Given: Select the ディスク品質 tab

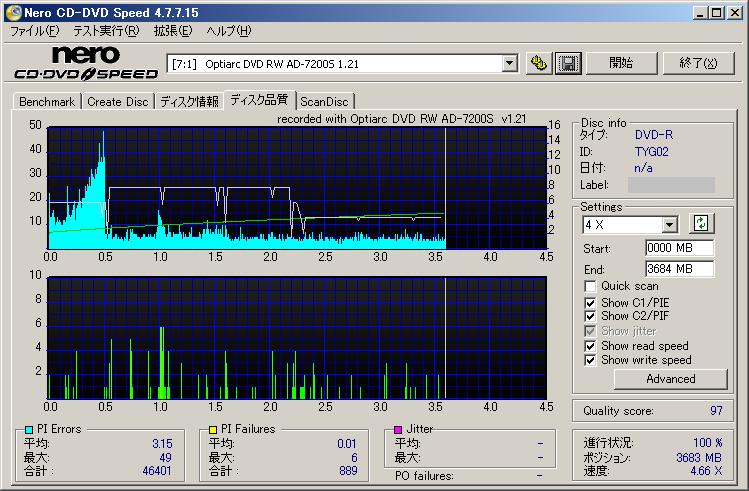Looking at the screenshot, I should (259, 100).
